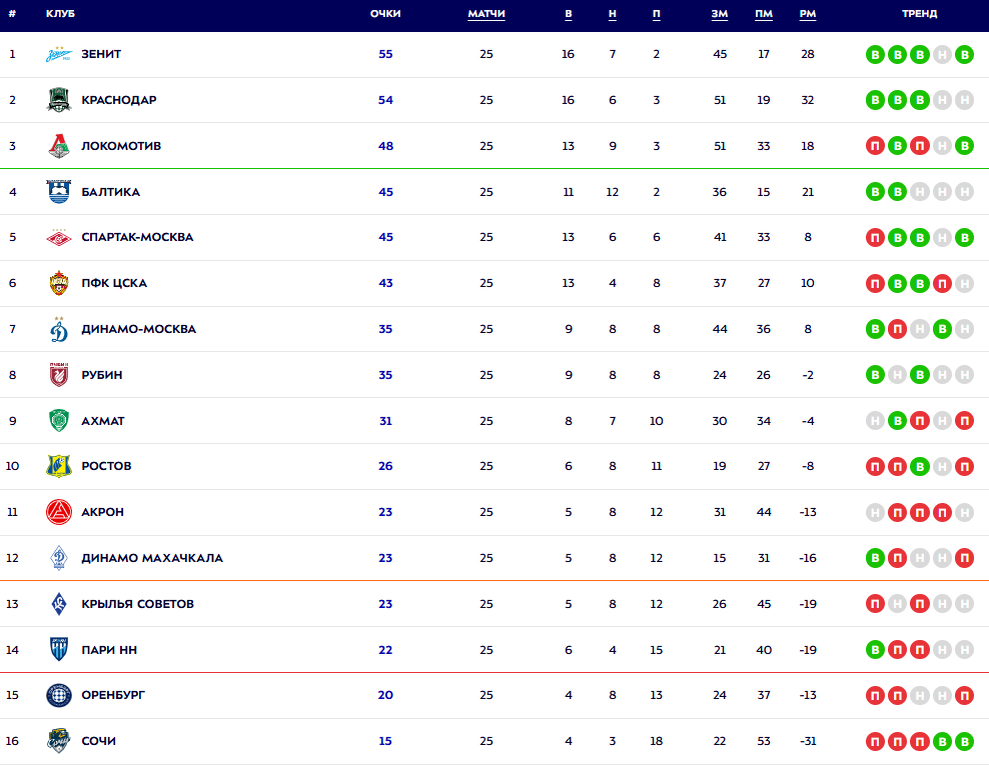The image size is (989, 765).
Task: Click the РМ goal difference header
Action: point(808,14)
